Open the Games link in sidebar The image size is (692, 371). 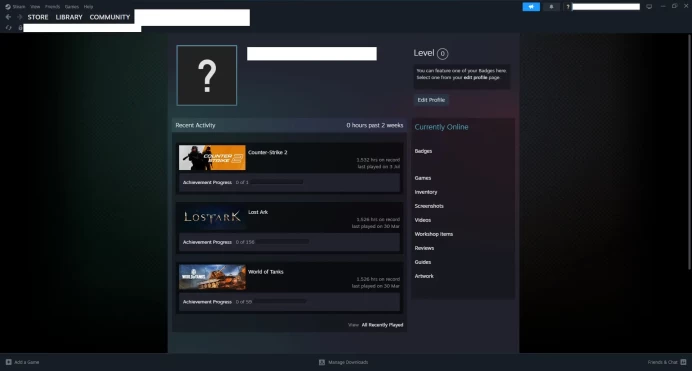(x=423, y=178)
